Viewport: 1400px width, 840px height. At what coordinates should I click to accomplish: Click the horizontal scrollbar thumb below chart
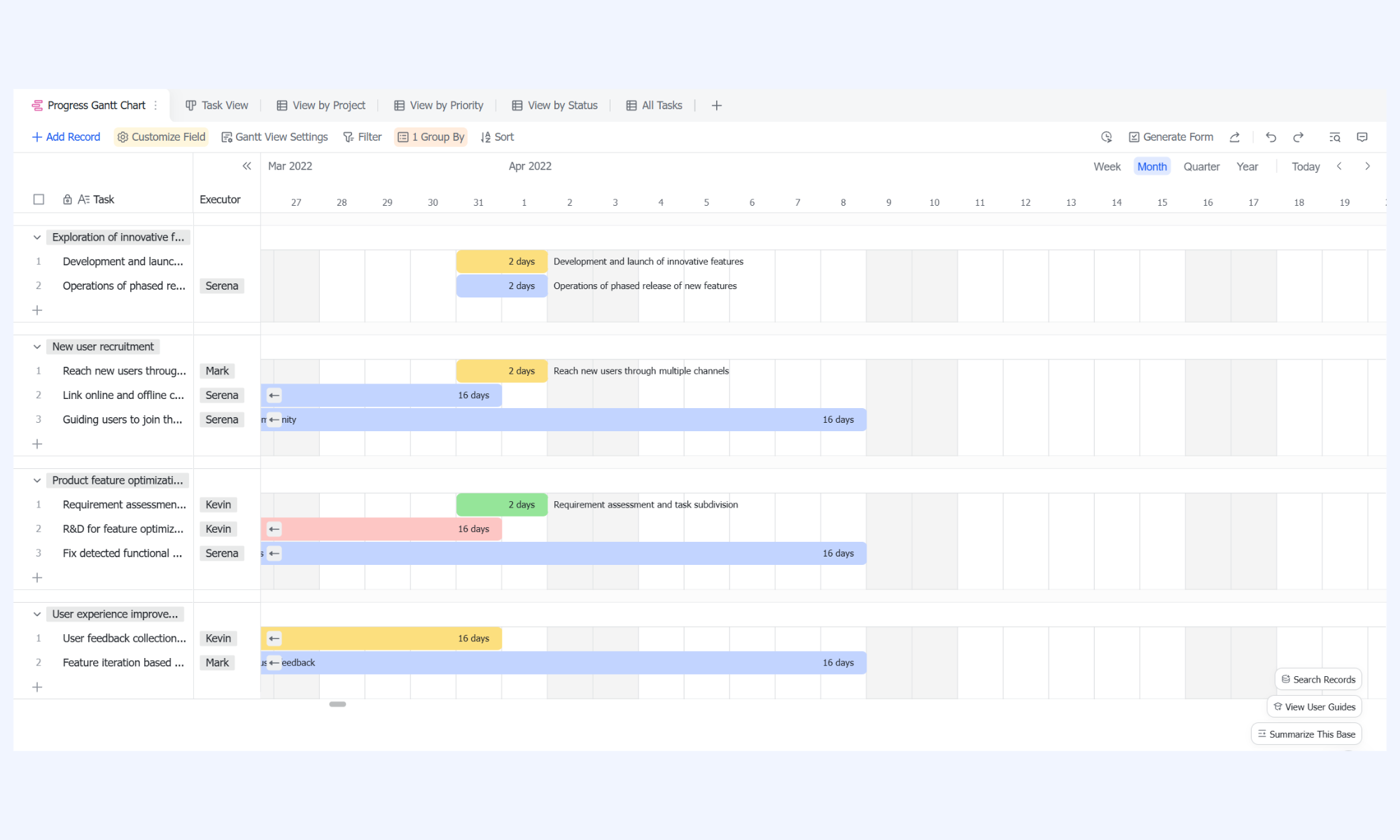[x=337, y=704]
